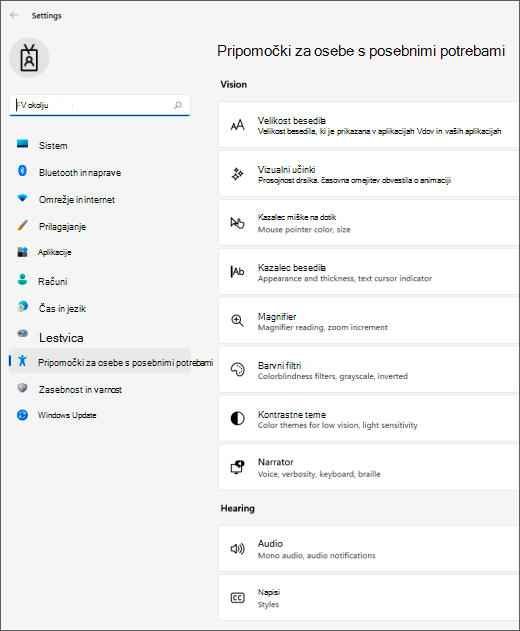Click the search magnifier icon
The width and height of the screenshot is (520, 631).
point(178,105)
